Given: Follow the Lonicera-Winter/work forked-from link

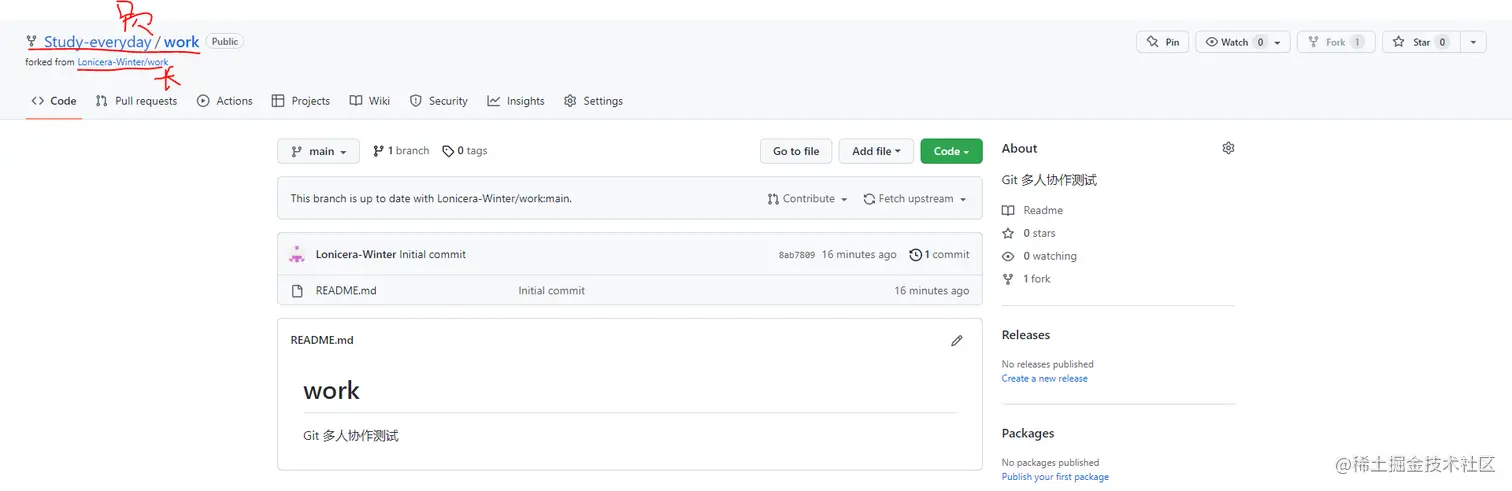Looking at the screenshot, I should click(x=123, y=62).
